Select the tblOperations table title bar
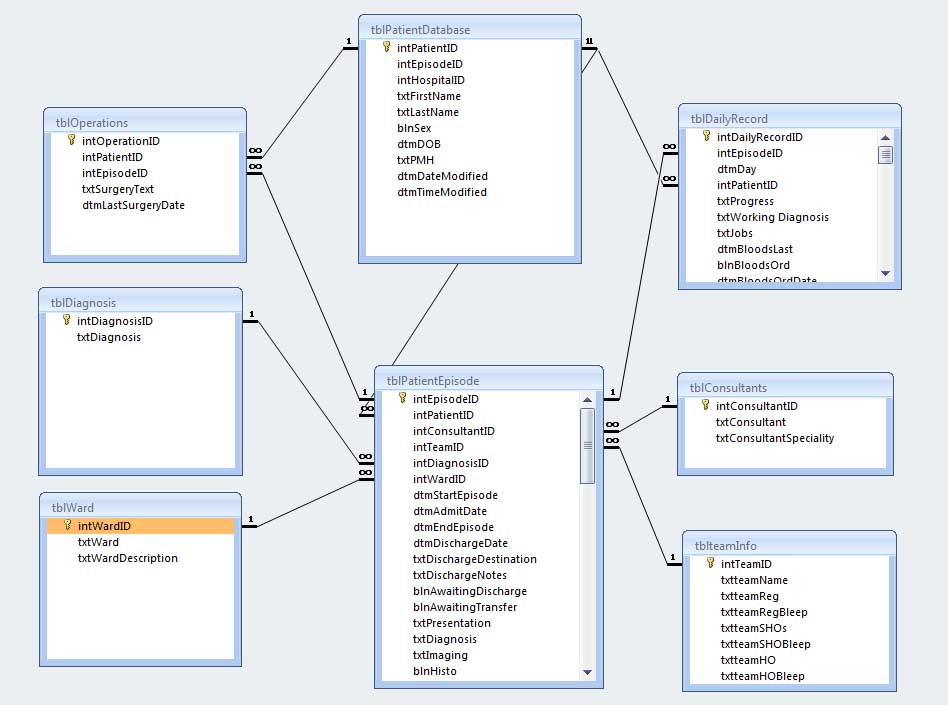Screen dimensions: 948x705 145,122
